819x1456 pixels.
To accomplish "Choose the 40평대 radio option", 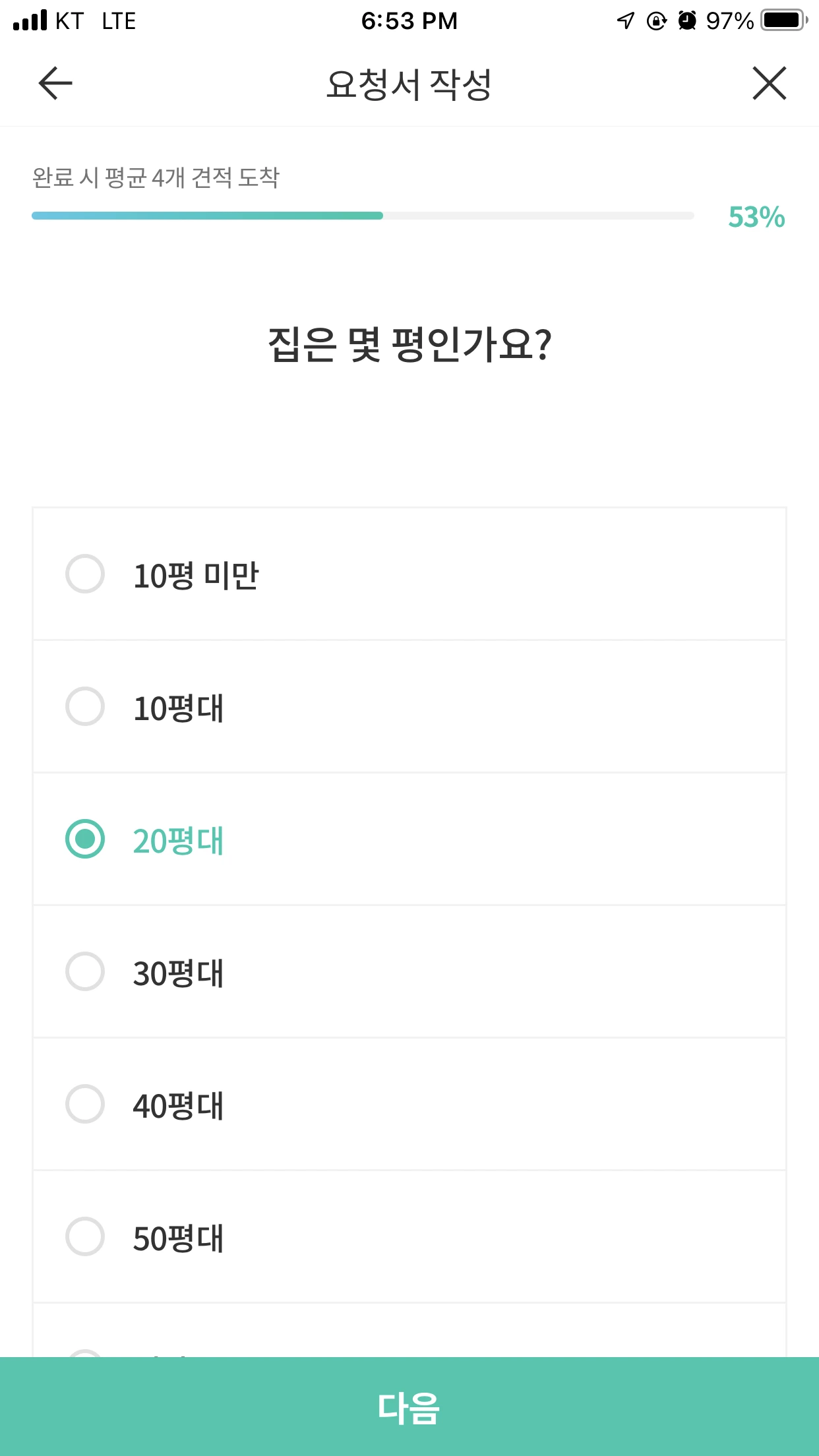I will [x=85, y=1105].
